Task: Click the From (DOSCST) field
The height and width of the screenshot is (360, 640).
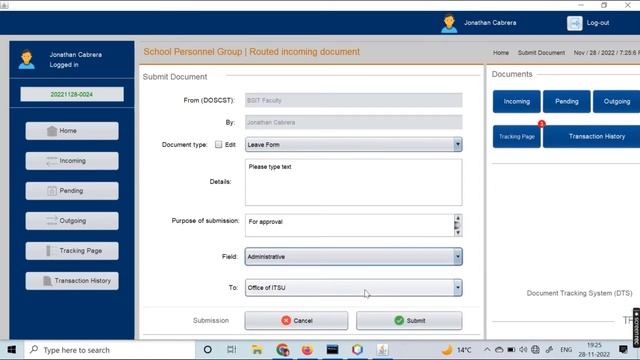Action: (x=353, y=100)
